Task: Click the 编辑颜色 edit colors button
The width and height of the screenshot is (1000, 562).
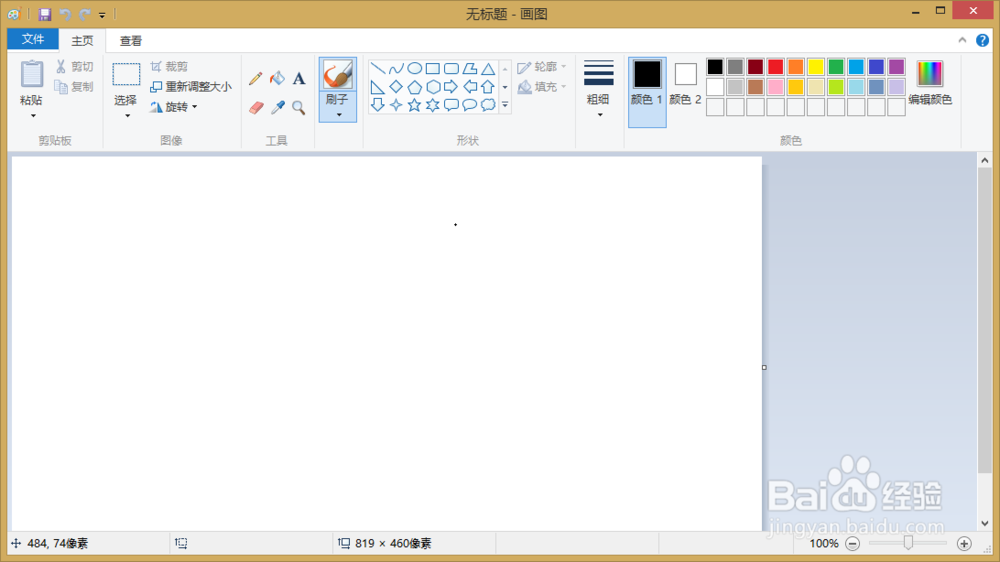Action: point(930,83)
